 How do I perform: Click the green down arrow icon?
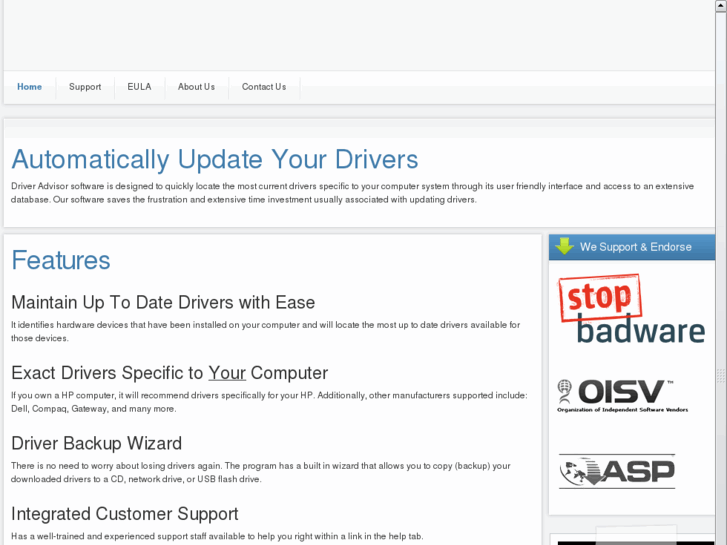click(564, 246)
